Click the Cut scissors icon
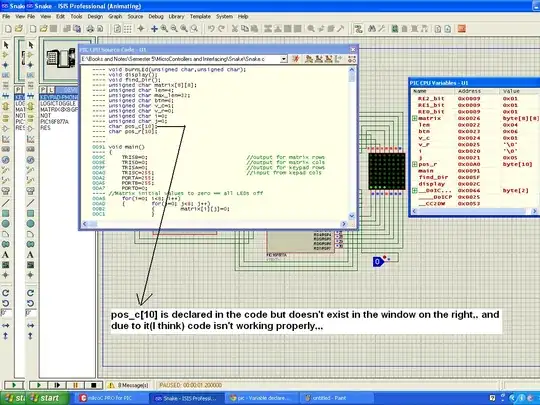540x405 pixels. point(235,29)
